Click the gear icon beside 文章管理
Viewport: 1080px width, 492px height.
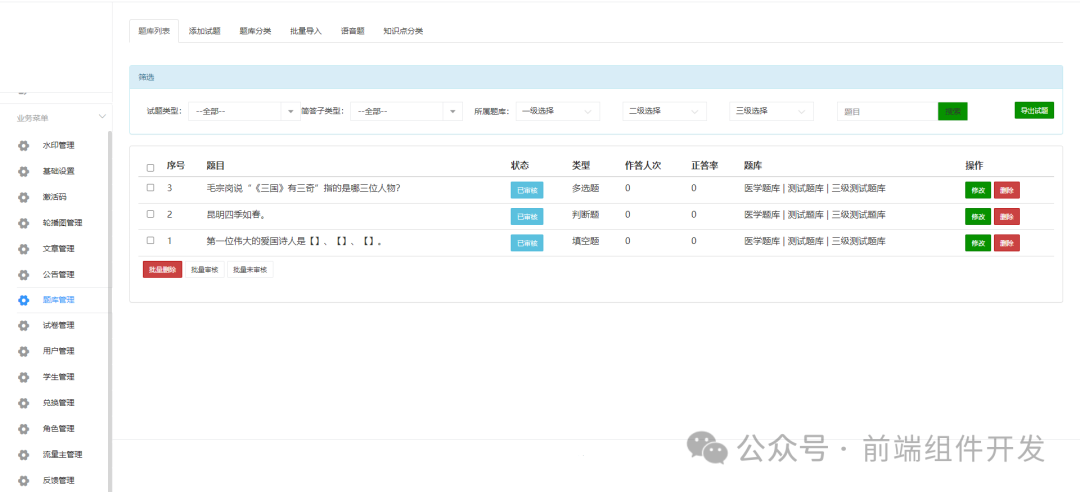[x=24, y=249]
